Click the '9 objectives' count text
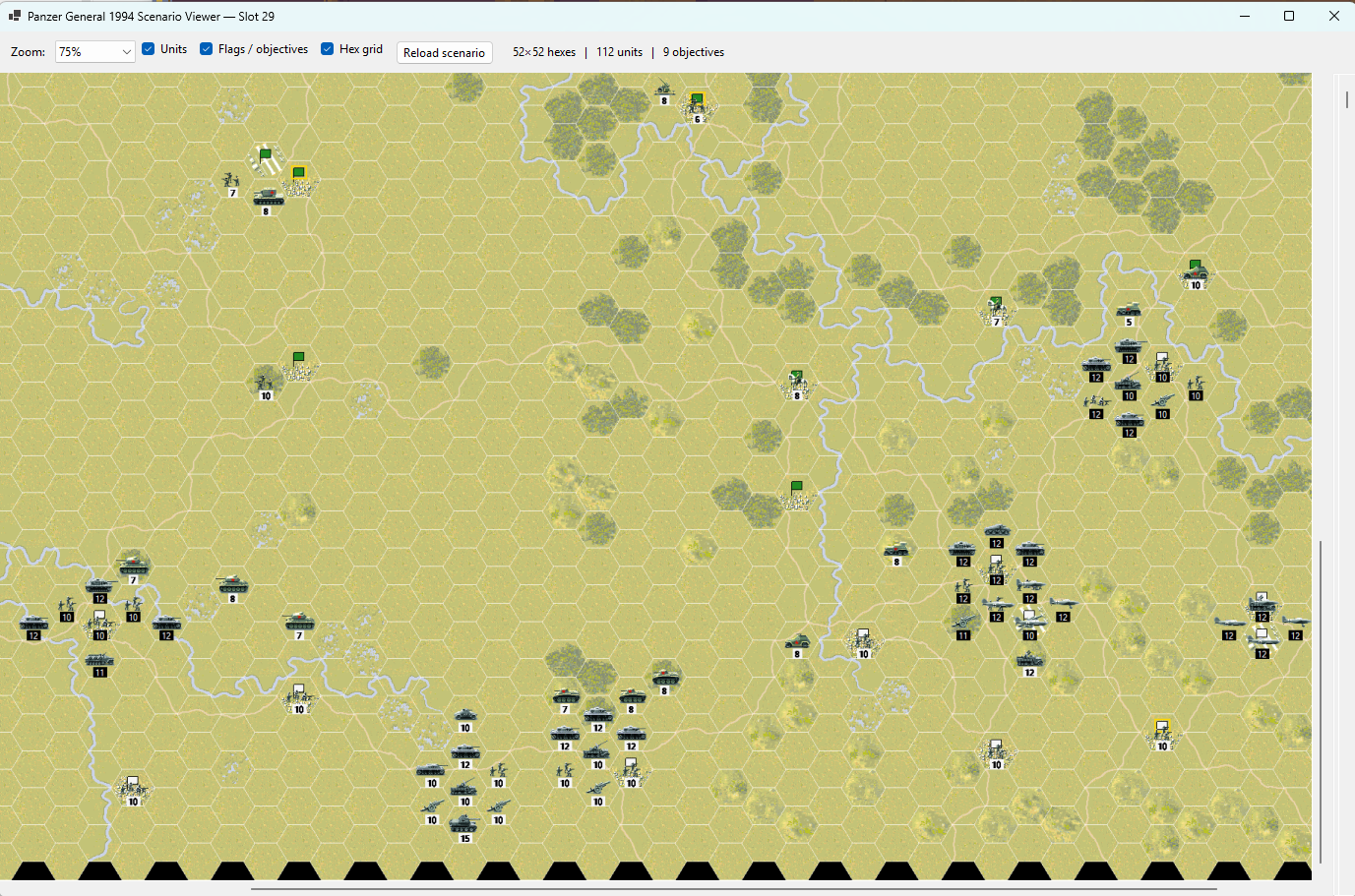Image resolution: width=1355 pixels, height=896 pixels. (694, 52)
